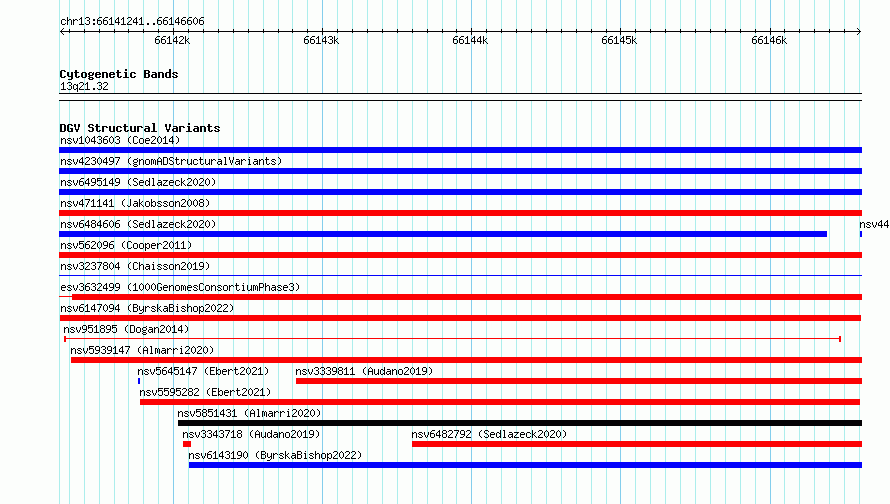
Task: Click the 66144k ruler label
Action: [470, 40]
